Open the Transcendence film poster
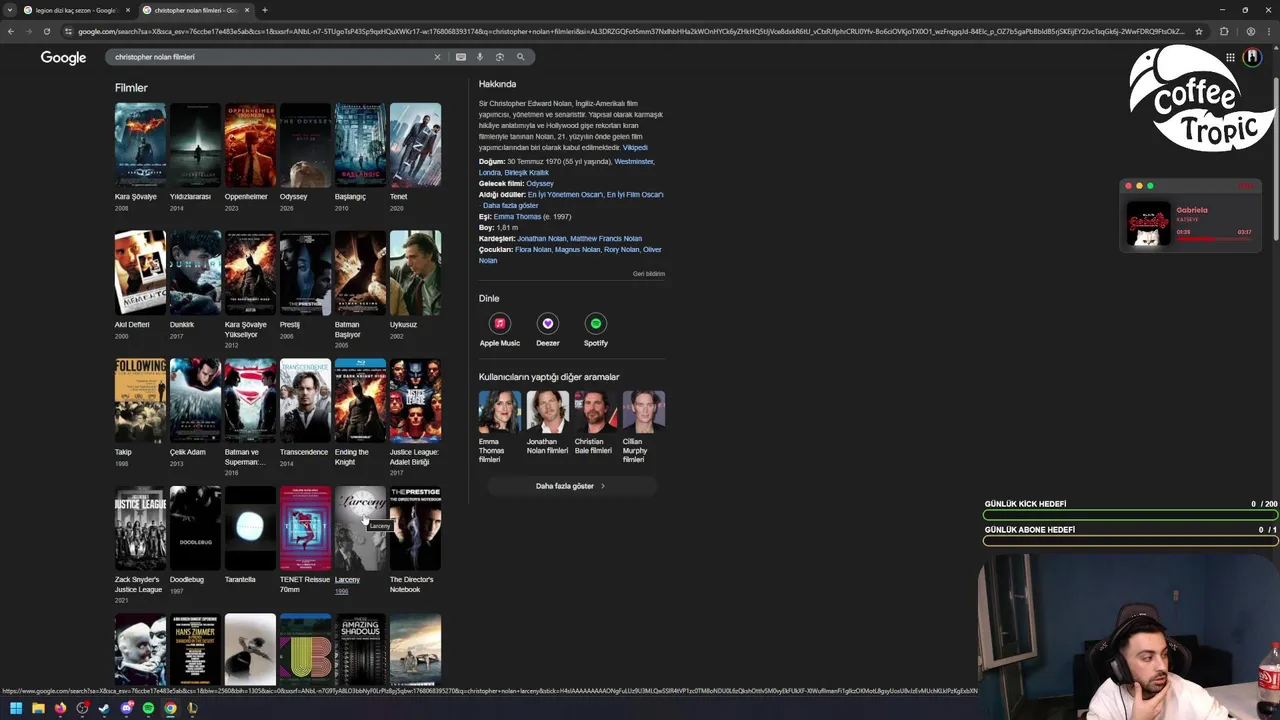Screen dimensions: 1280x720 (305, 401)
